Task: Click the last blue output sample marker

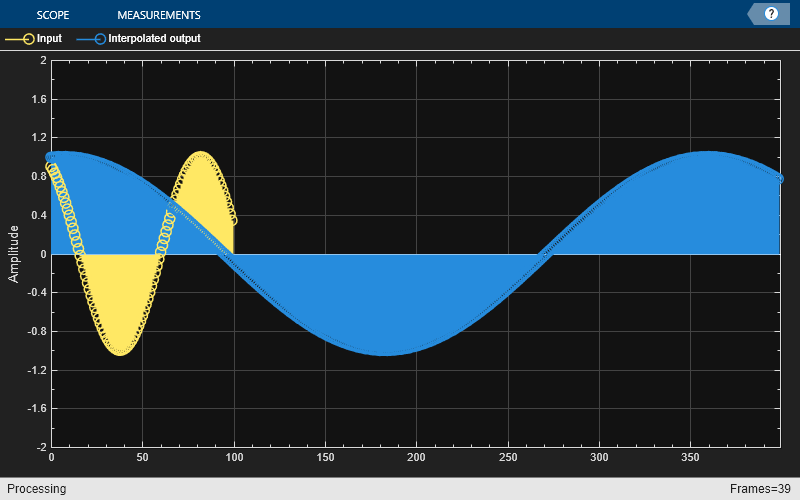Action: pos(780,178)
